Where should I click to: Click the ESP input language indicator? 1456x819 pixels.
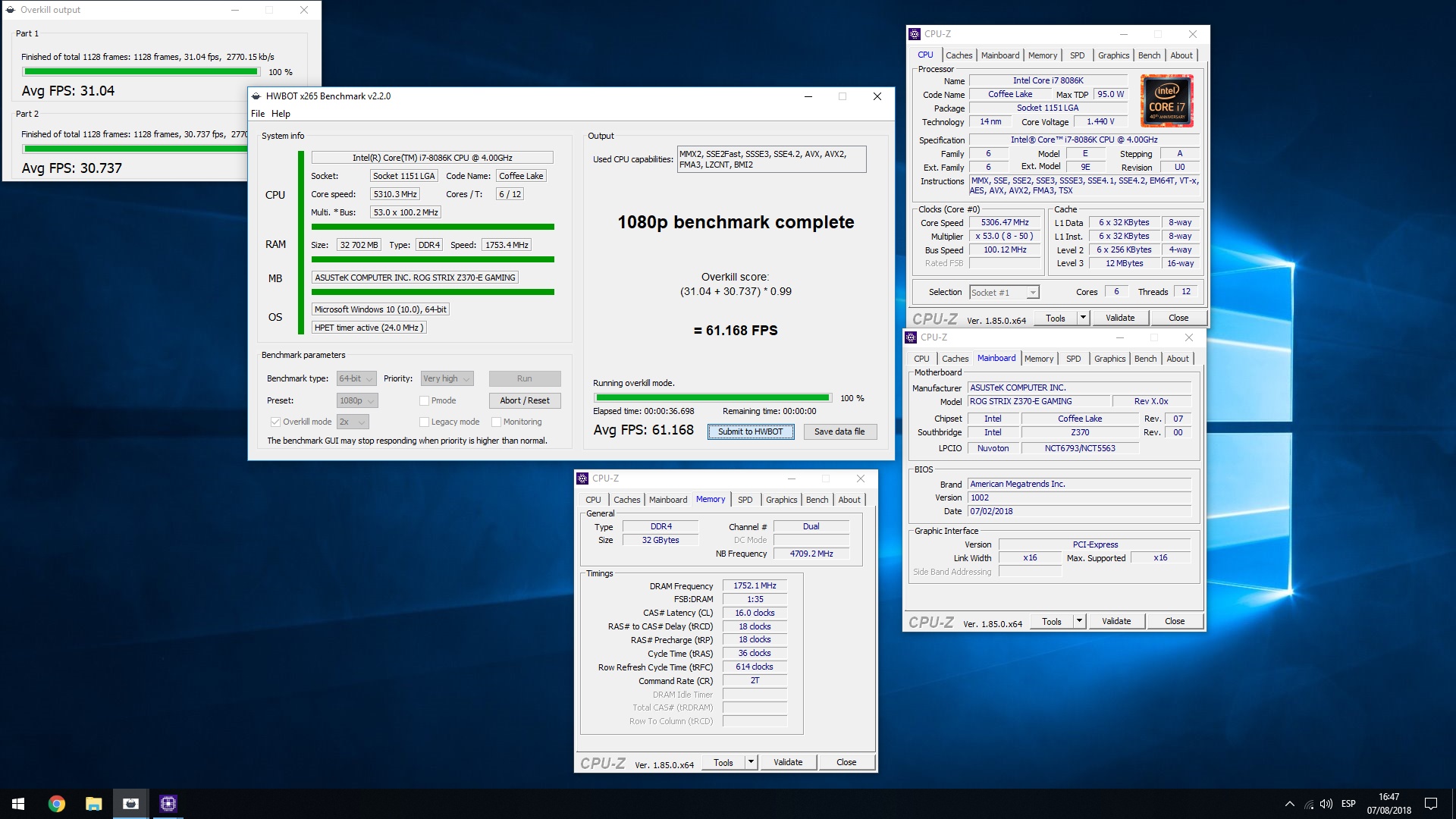point(1348,804)
